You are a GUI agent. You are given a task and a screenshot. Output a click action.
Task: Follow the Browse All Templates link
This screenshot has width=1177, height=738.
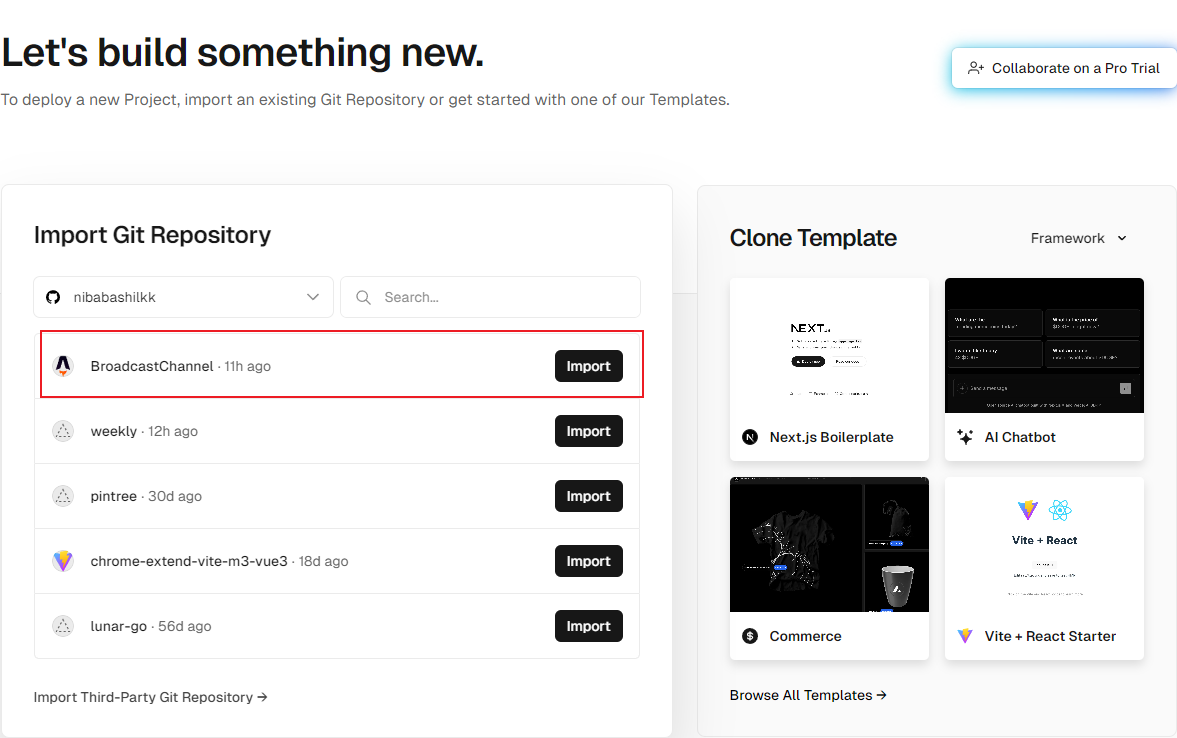pyautogui.click(x=808, y=695)
